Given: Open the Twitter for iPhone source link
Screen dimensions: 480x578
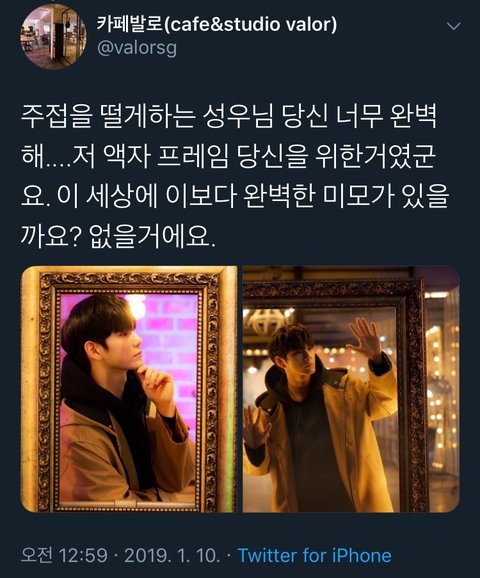Looking at the screenshot, I should 314,555.
